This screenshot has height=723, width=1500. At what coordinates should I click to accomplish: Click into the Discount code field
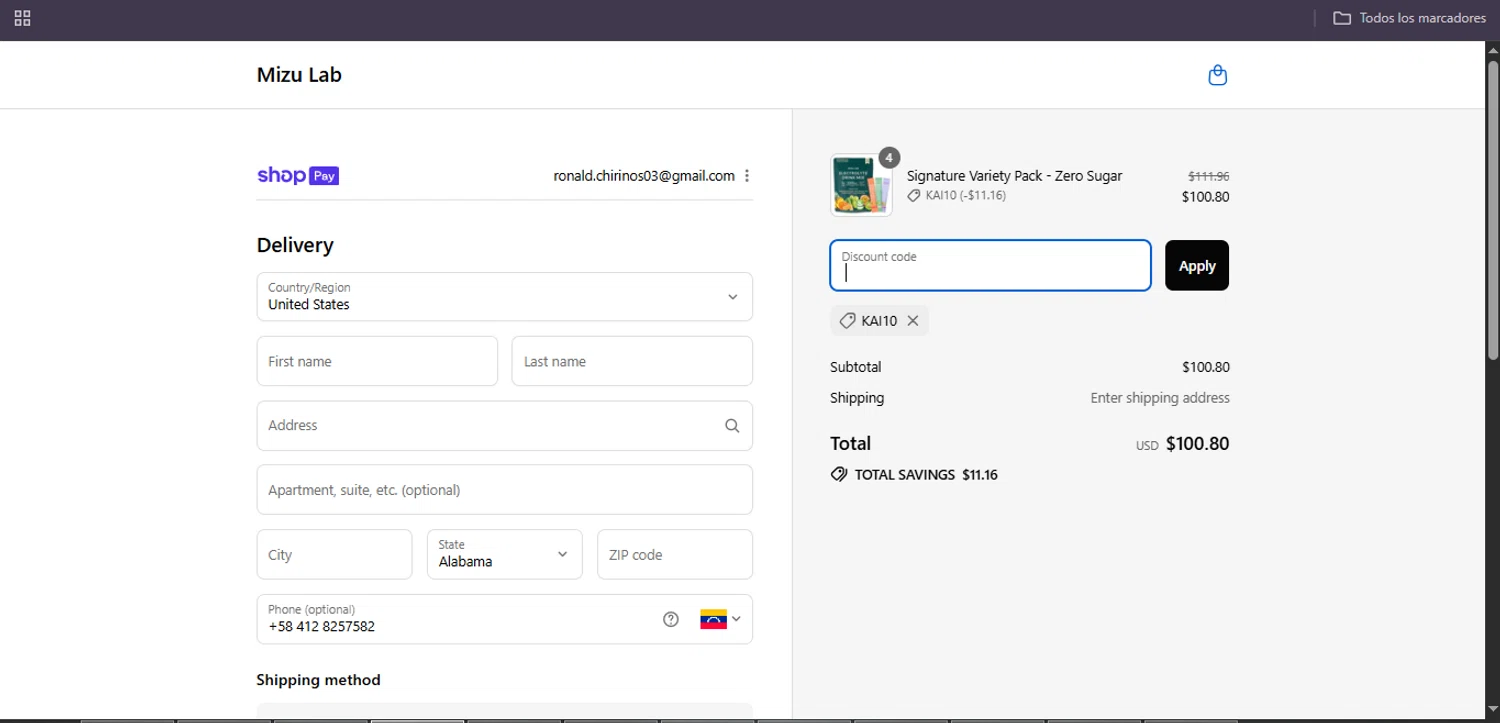[x=990, y=265]
